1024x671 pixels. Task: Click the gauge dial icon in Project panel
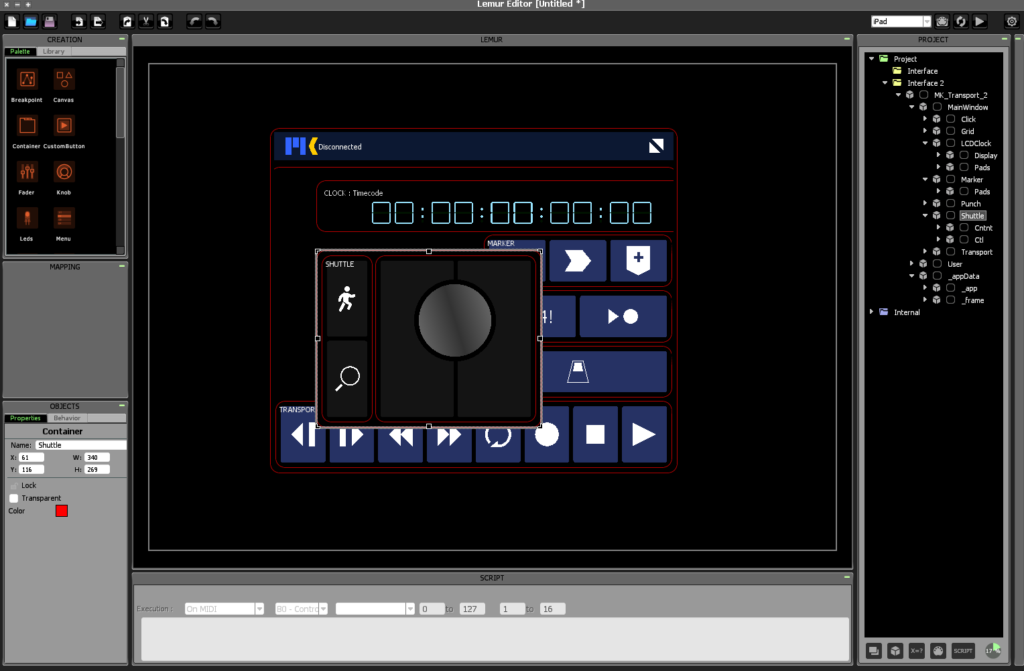tap(938, 651)
